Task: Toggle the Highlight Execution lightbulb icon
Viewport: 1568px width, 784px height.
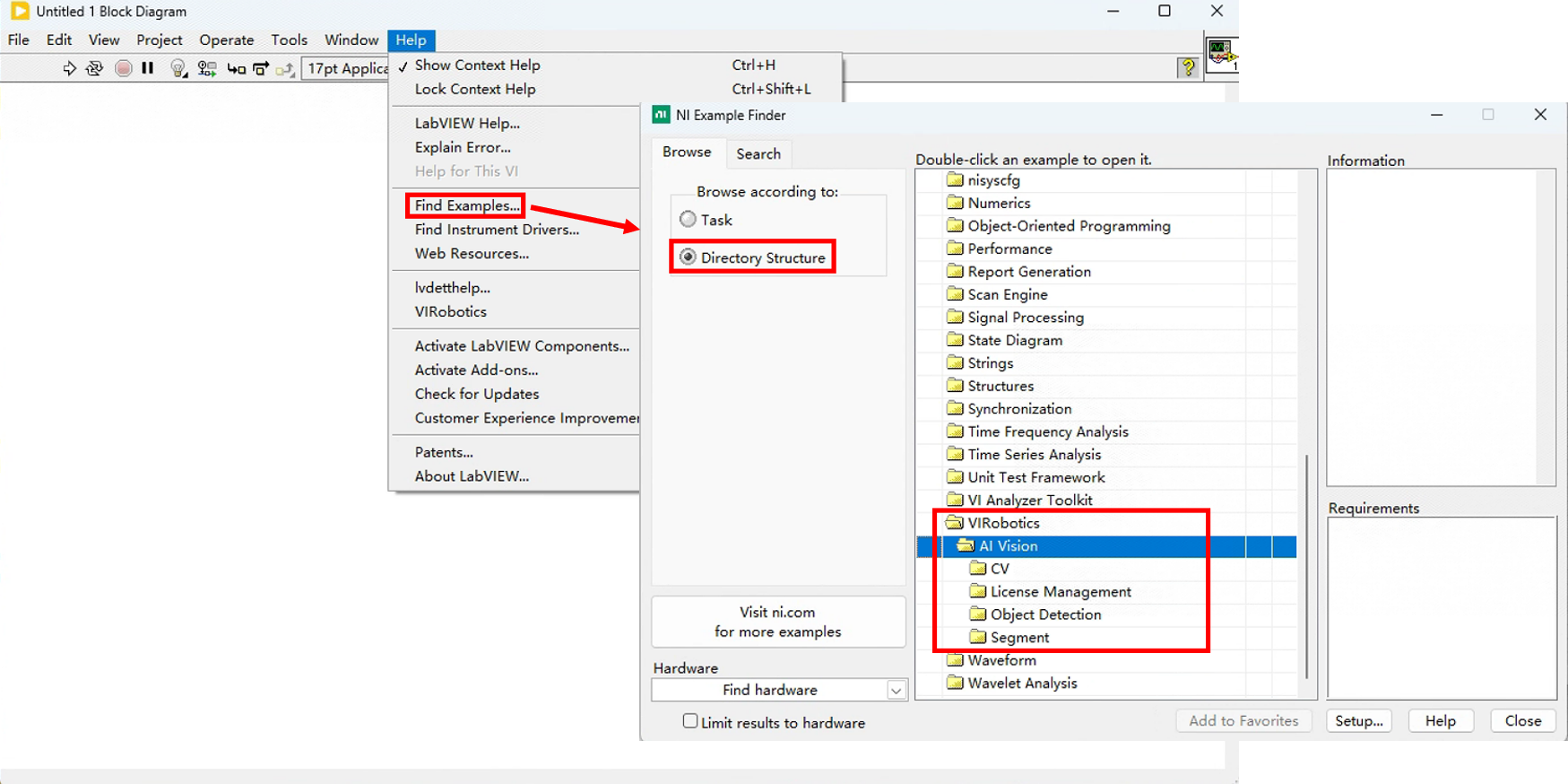Action: pyautogui.click(x=178, y=68)
